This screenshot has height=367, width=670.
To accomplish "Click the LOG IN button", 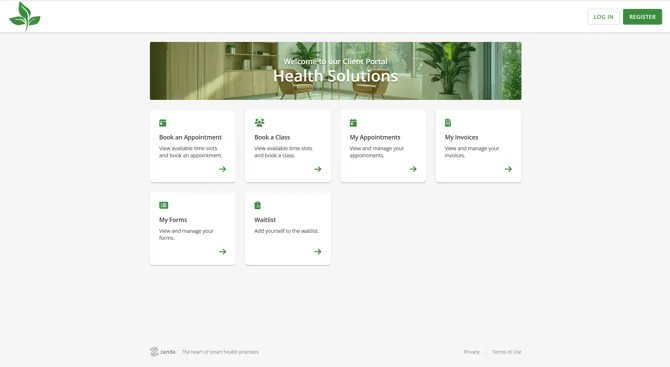I will (x=603, y=17).
